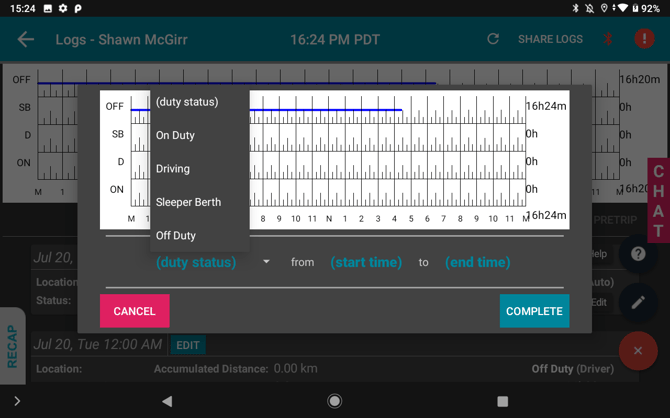
Task: Close floating menu with red X button
Action: pos(638,350)
